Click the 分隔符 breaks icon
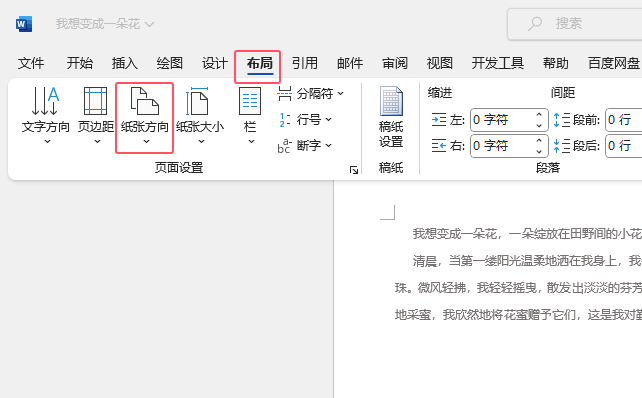The height and width of the screenshot is (398, 642). tap(285, 94)
